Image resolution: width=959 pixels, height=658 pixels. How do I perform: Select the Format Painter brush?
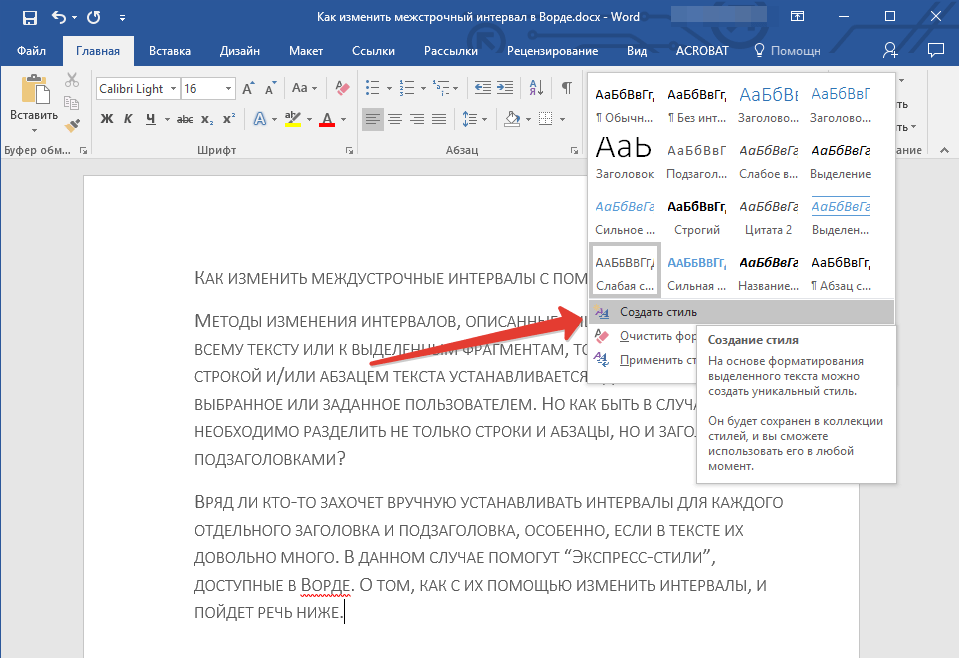pyautogui.click(x=72, y=125)
